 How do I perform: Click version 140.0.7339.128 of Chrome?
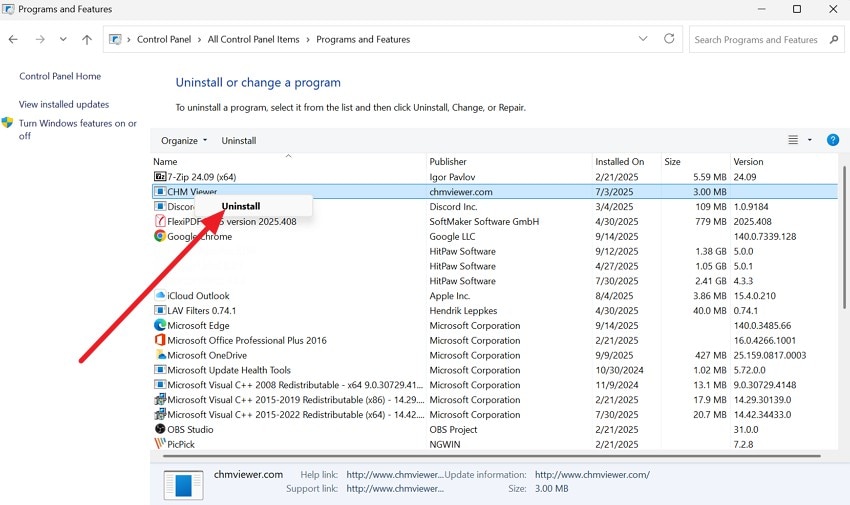[764, 236]
